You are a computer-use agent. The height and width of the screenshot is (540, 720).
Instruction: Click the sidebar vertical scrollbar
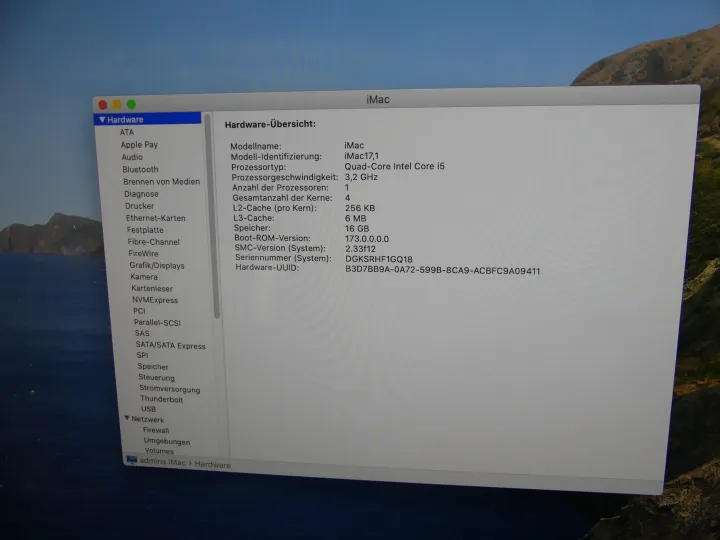click(x=213, y=216)
